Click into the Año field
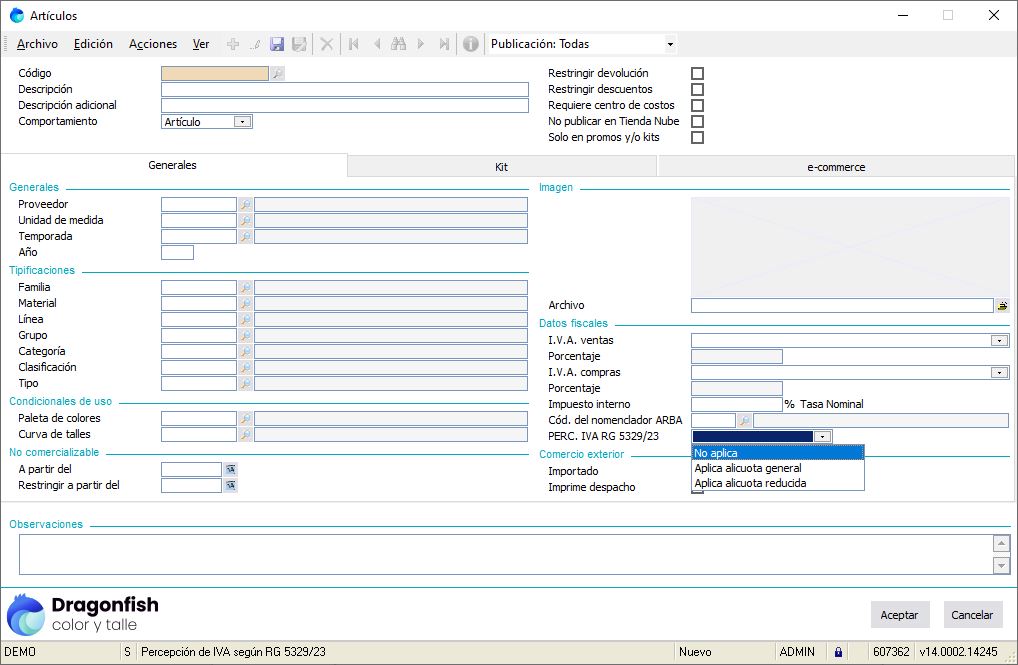The image size is (1018, 665). [177, 253]
